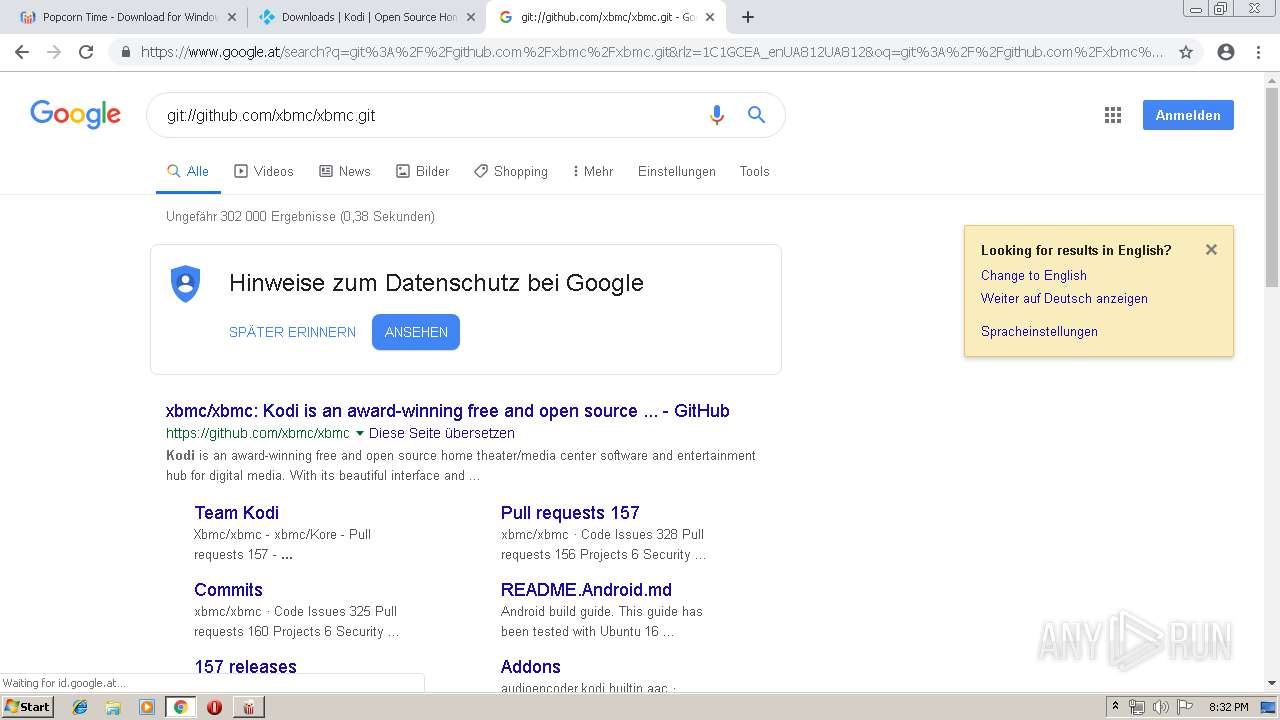
Task: Open Einstellungen search settings
Action: (x=677, y=171)
